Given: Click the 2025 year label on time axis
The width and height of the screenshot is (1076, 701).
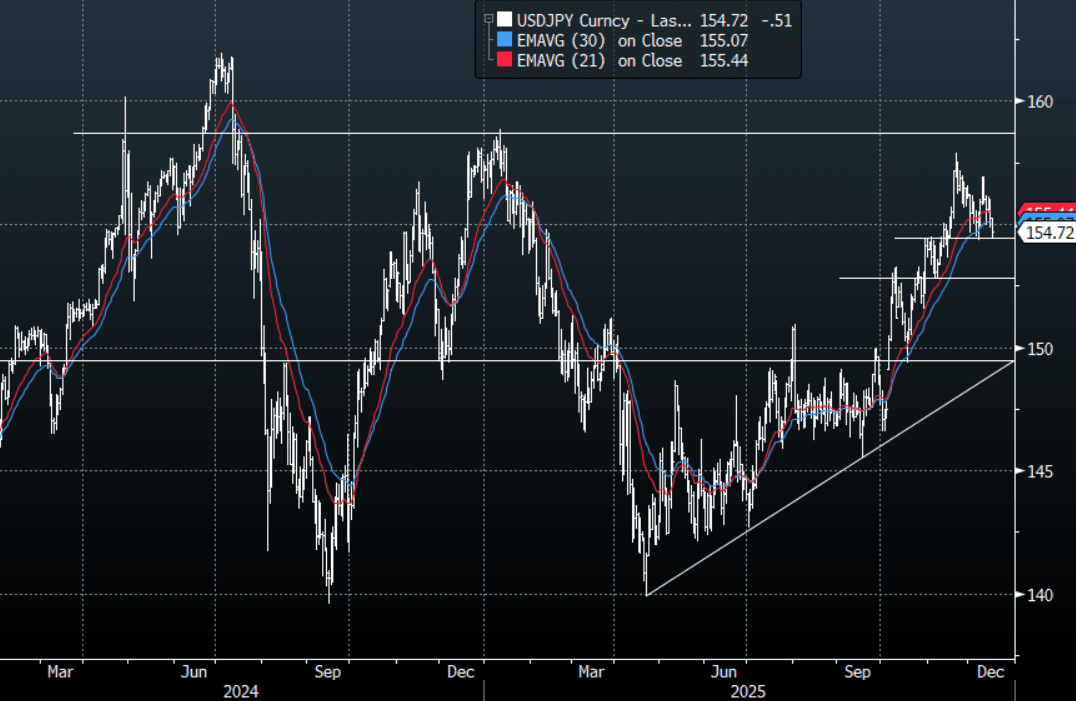Looking at the screenshot, I should pos(748,690).
